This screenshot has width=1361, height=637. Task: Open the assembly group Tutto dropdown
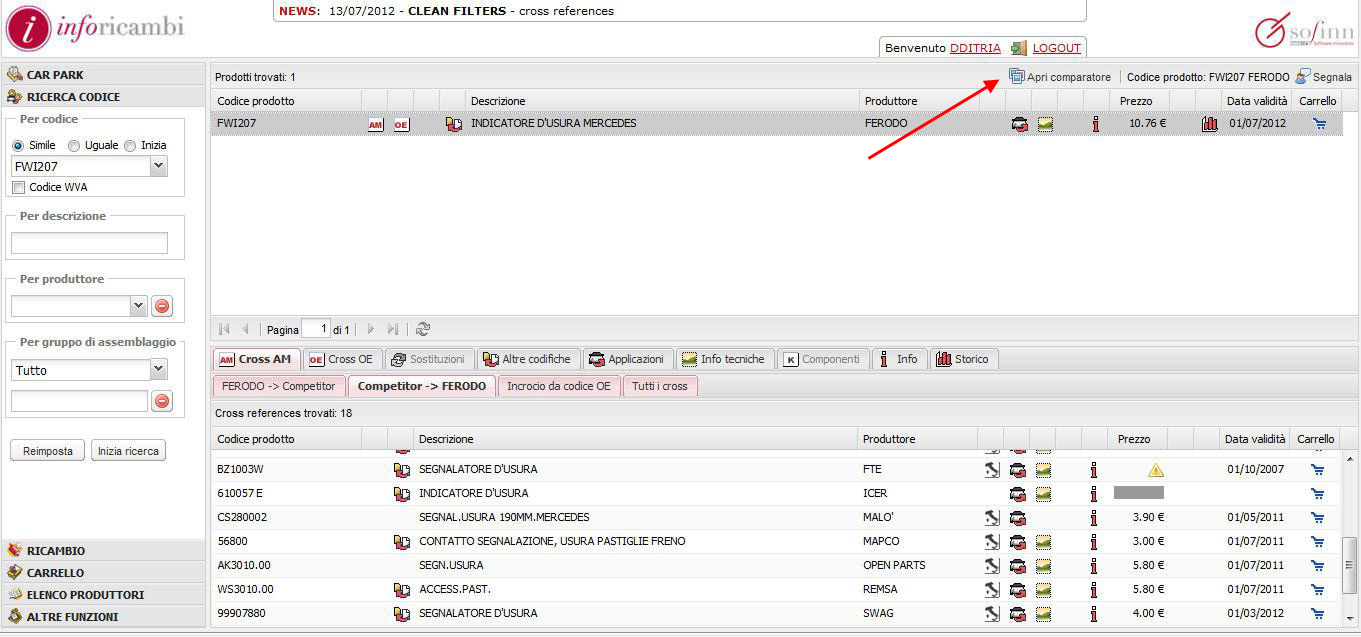158,370
